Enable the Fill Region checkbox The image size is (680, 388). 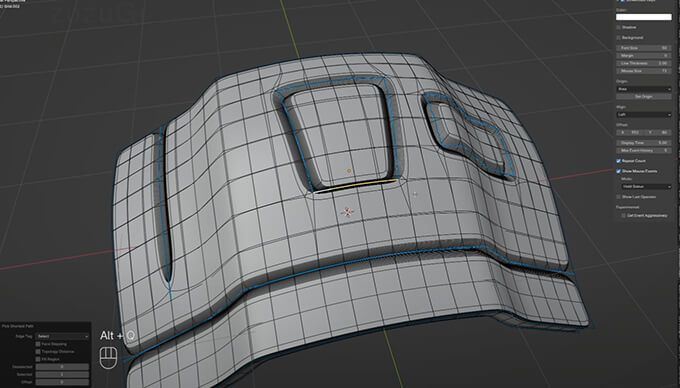coord(38,359)
